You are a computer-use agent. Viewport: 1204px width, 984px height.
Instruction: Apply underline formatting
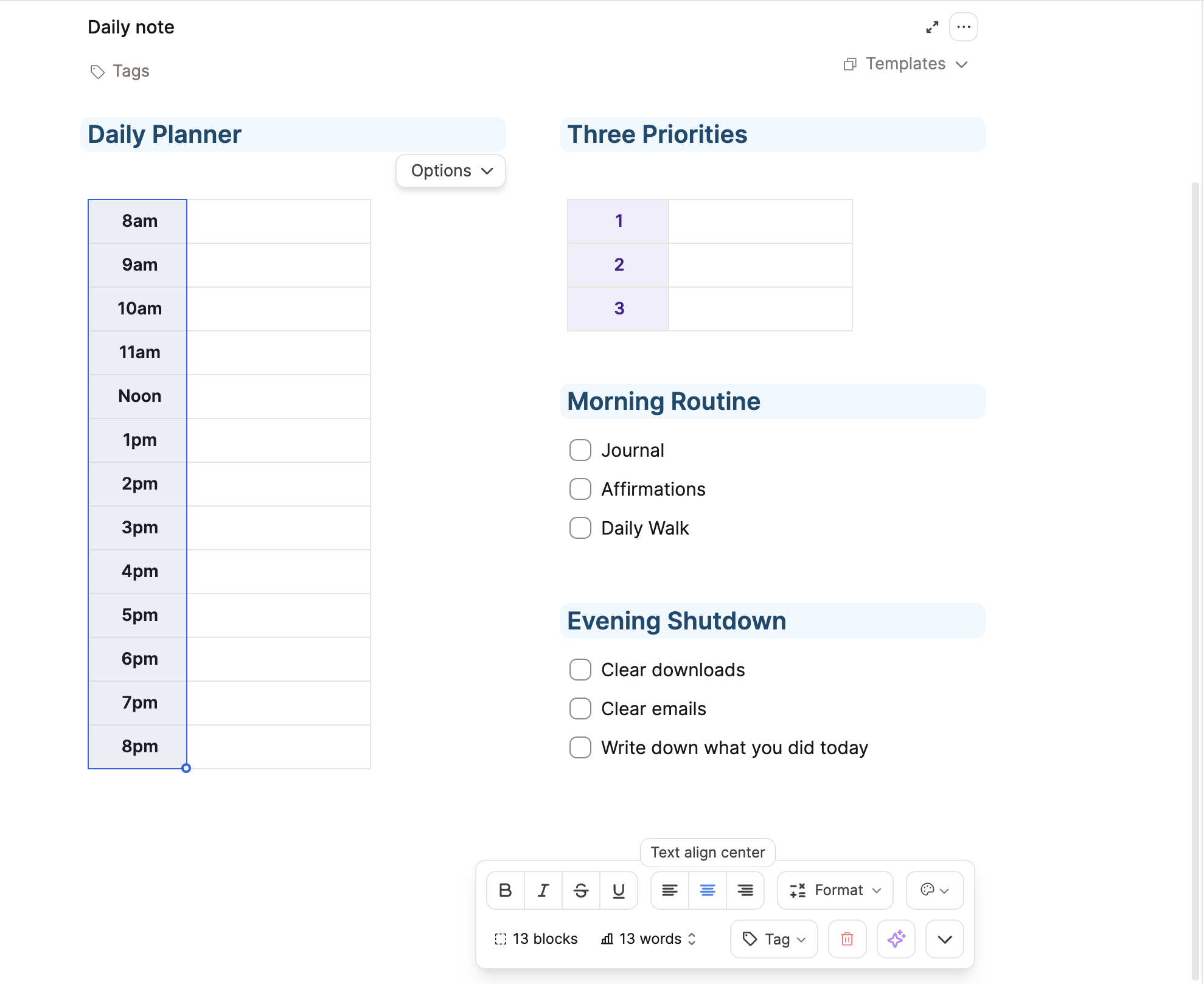[619, 890]
